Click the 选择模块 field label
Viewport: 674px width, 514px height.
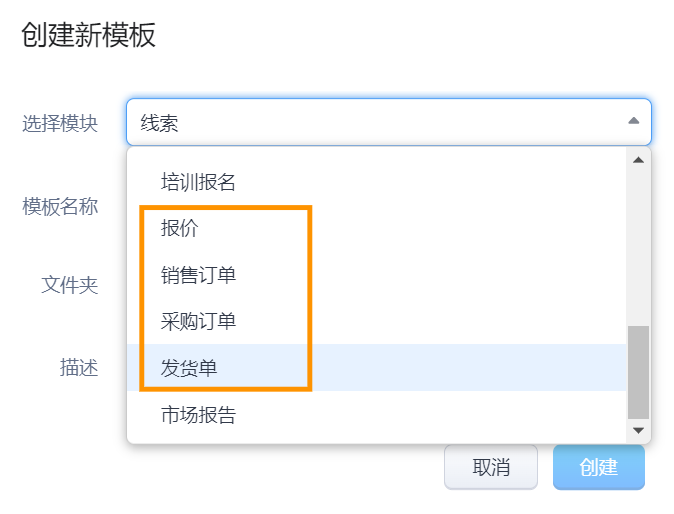click(x=60, y=123)
